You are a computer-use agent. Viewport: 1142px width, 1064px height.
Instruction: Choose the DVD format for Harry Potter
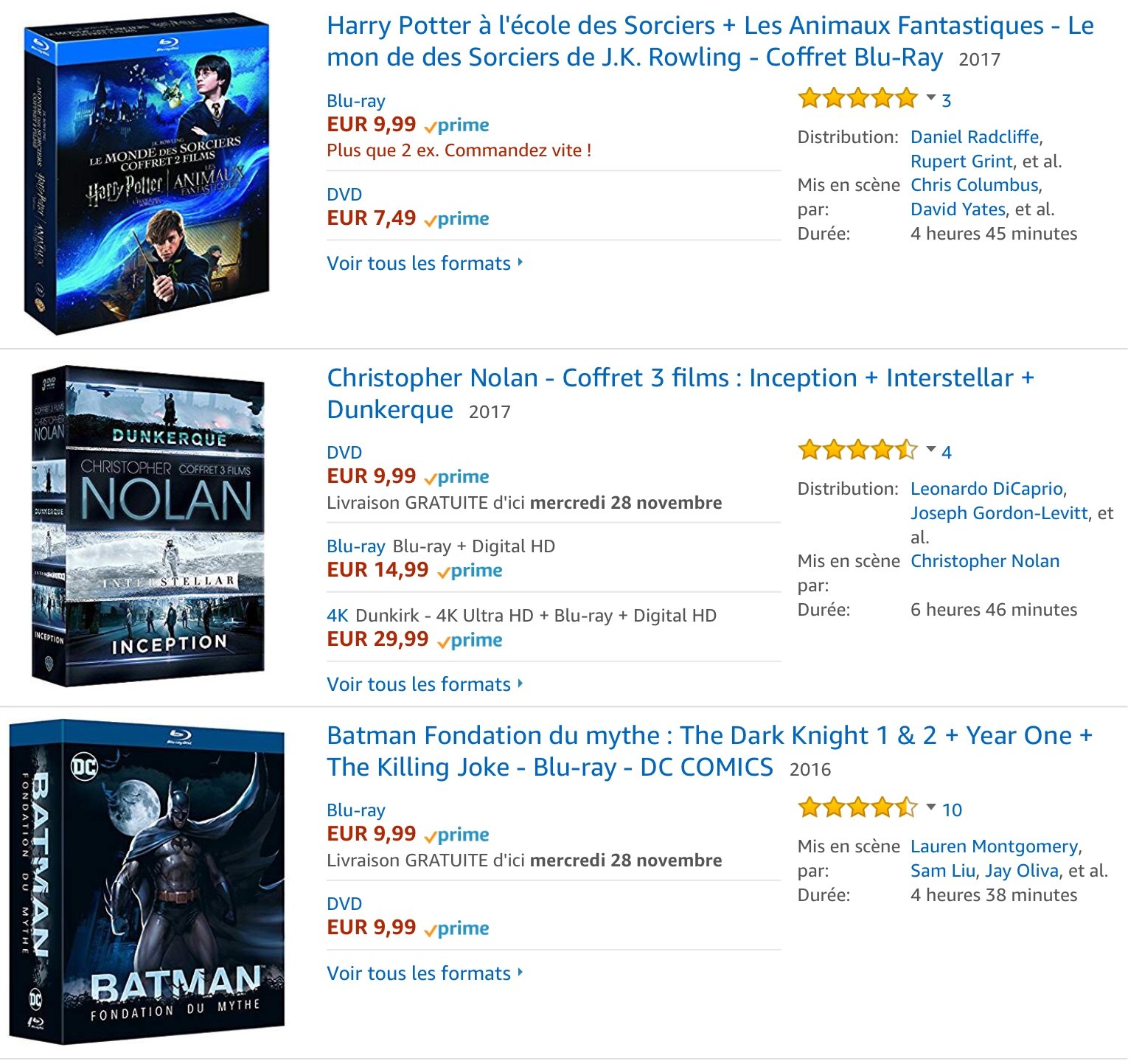[344, 195]
